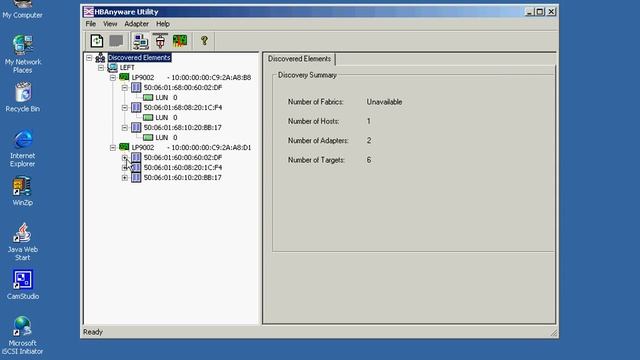Viewport: 640px width, 360px height.
Task: Select LP9002 adapter 10:00:00:00:C9:2A:A8:B8
Action: (191, 78)
